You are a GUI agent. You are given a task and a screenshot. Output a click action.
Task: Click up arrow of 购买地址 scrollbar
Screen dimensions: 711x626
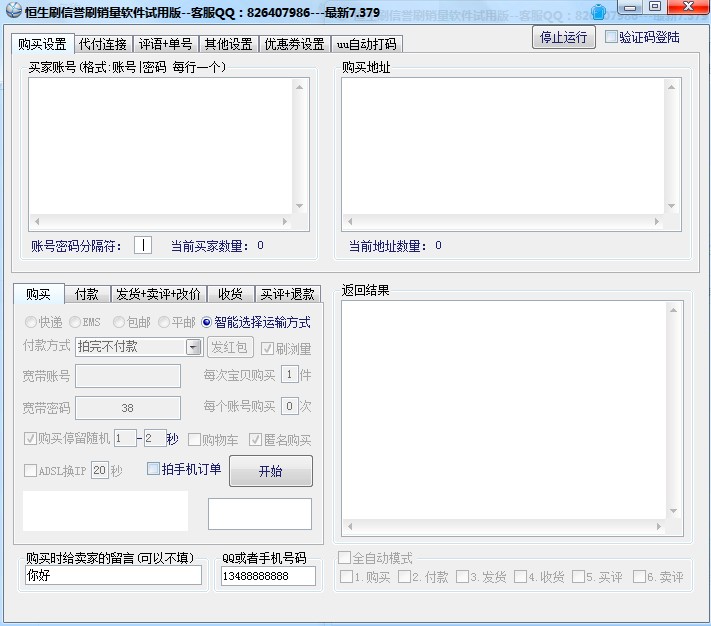tap(672, 87)
